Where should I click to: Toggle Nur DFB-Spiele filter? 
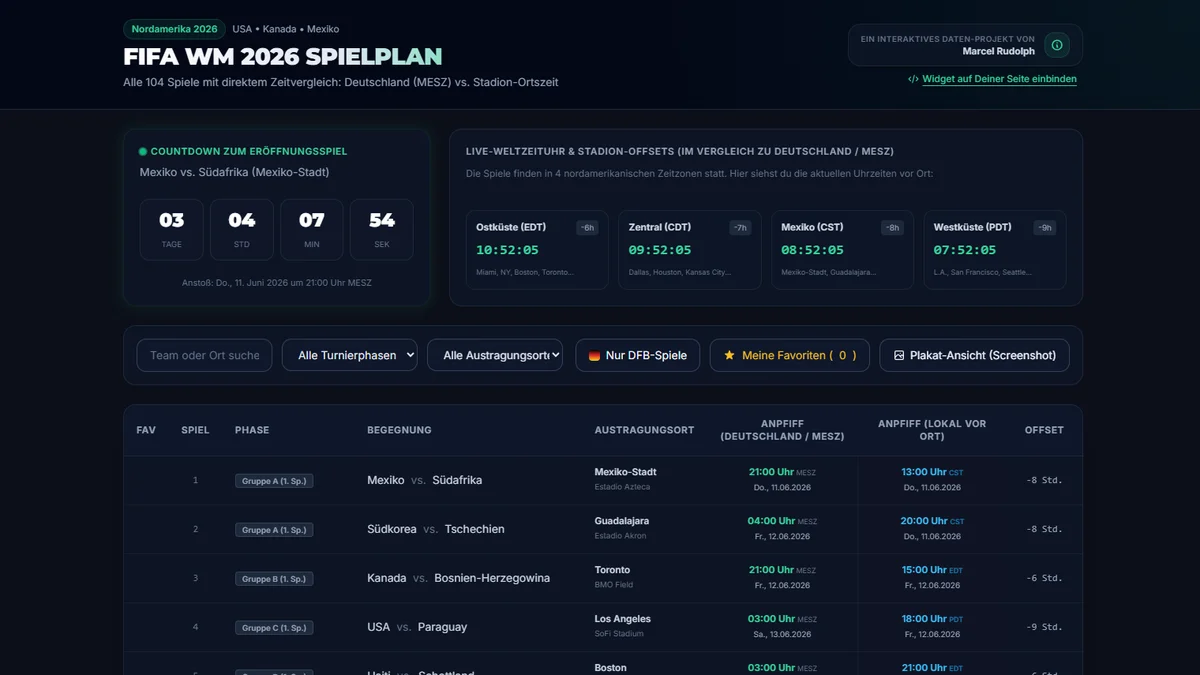pos(638,355)
